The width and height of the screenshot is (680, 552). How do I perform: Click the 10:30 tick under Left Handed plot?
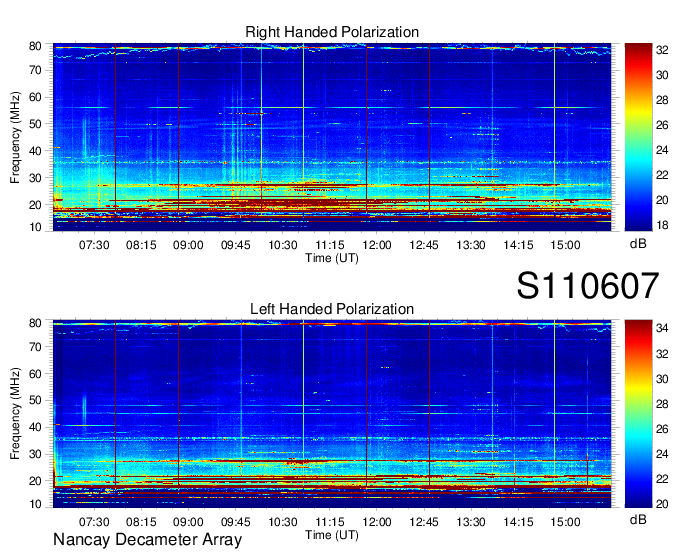[x=283, y=522]
